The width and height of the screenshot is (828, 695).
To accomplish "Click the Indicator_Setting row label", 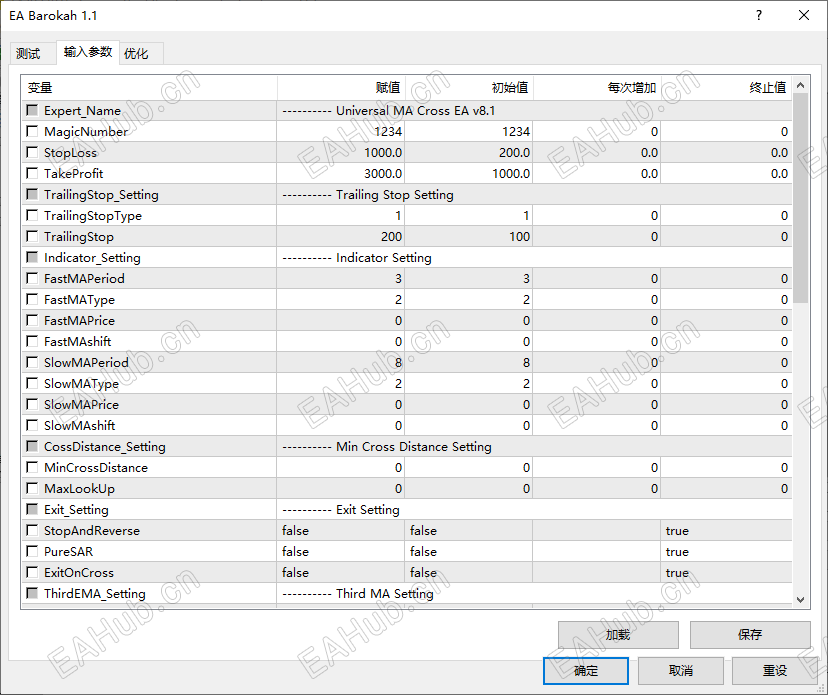I will 92,258.
